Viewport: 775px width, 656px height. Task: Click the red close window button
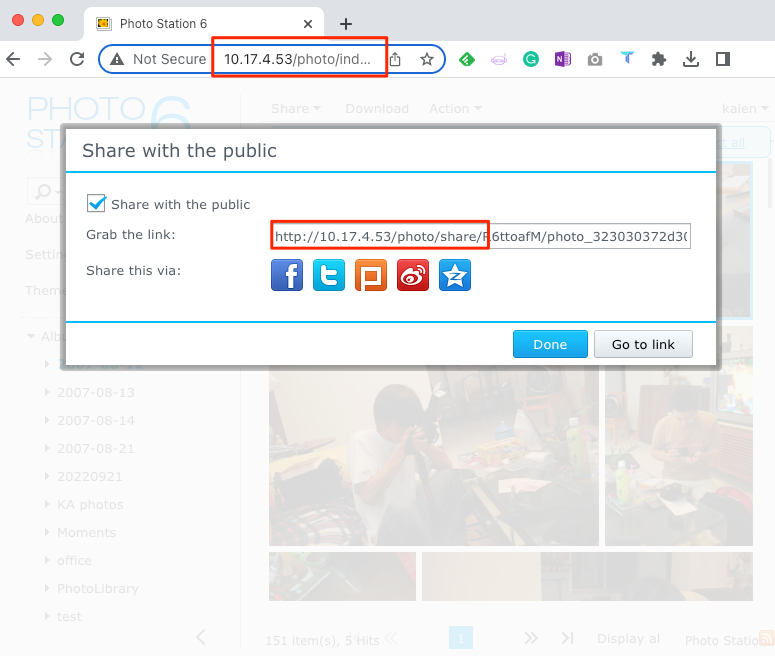click(18, 20)
